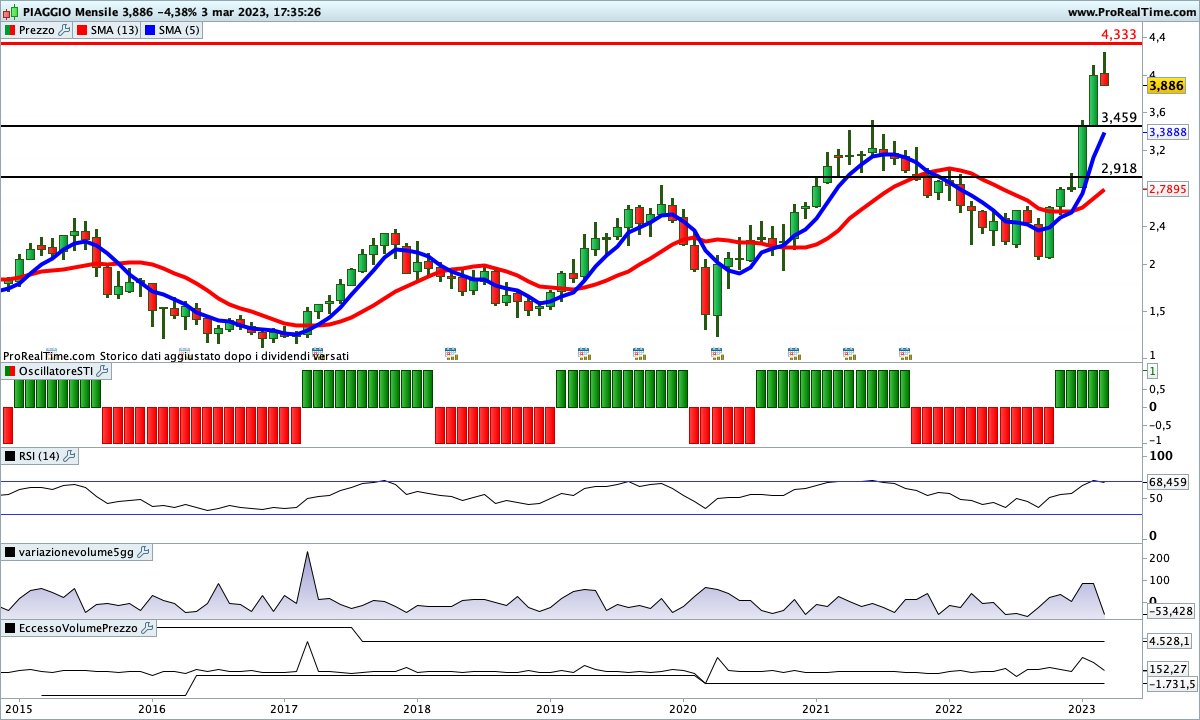Image resolution: width=1200 pixels, height=720 pixels.
Task: Click the variazionevolume5gg panel label
Action: 76,552
